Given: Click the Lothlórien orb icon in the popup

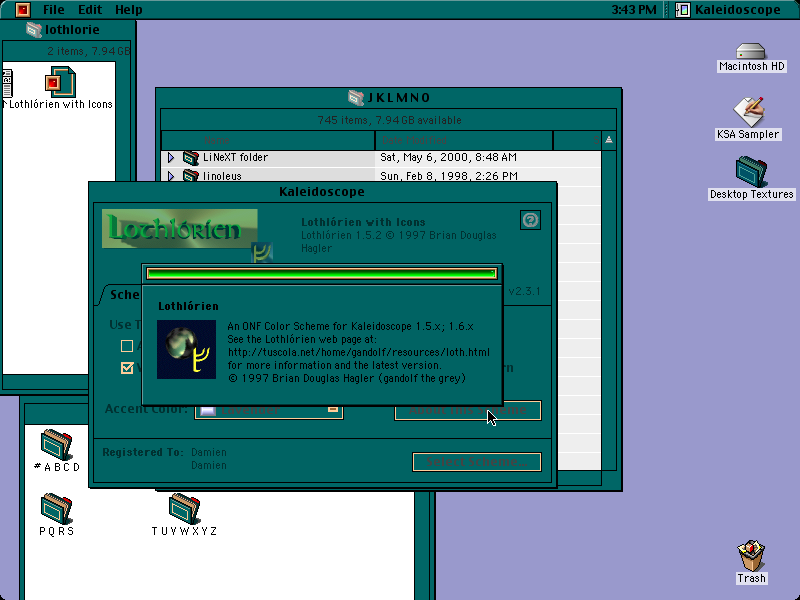Looking at the screenshot, I should coord(186,349).
